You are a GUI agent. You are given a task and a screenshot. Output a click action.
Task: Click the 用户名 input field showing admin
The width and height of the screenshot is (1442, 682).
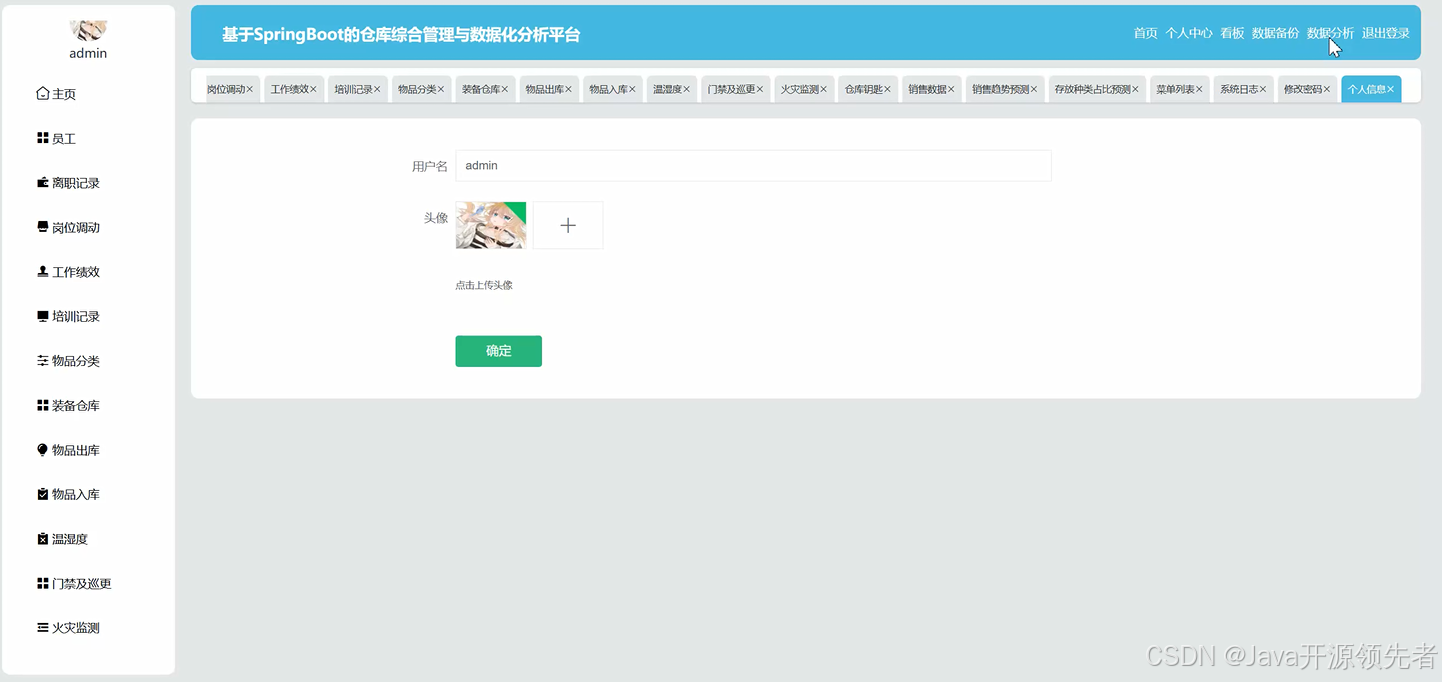[753, 165]
